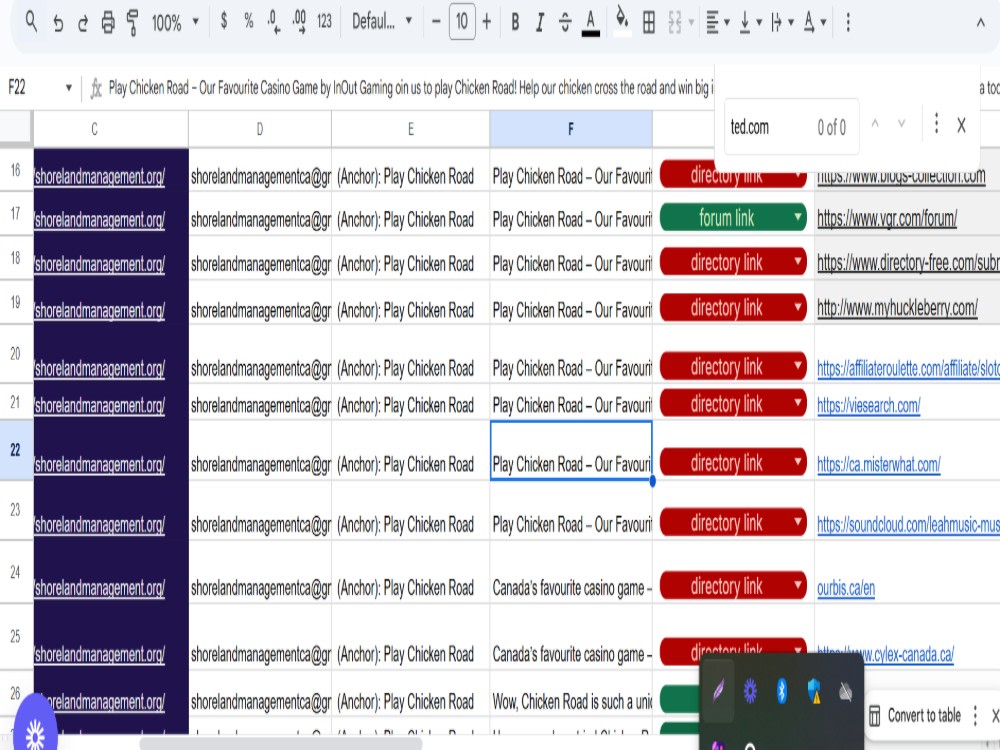This screenshot has height=750, width=1000.
Task: Click the horizontal scrollbar
Action: pyautogui.click(x=281, y=744)
